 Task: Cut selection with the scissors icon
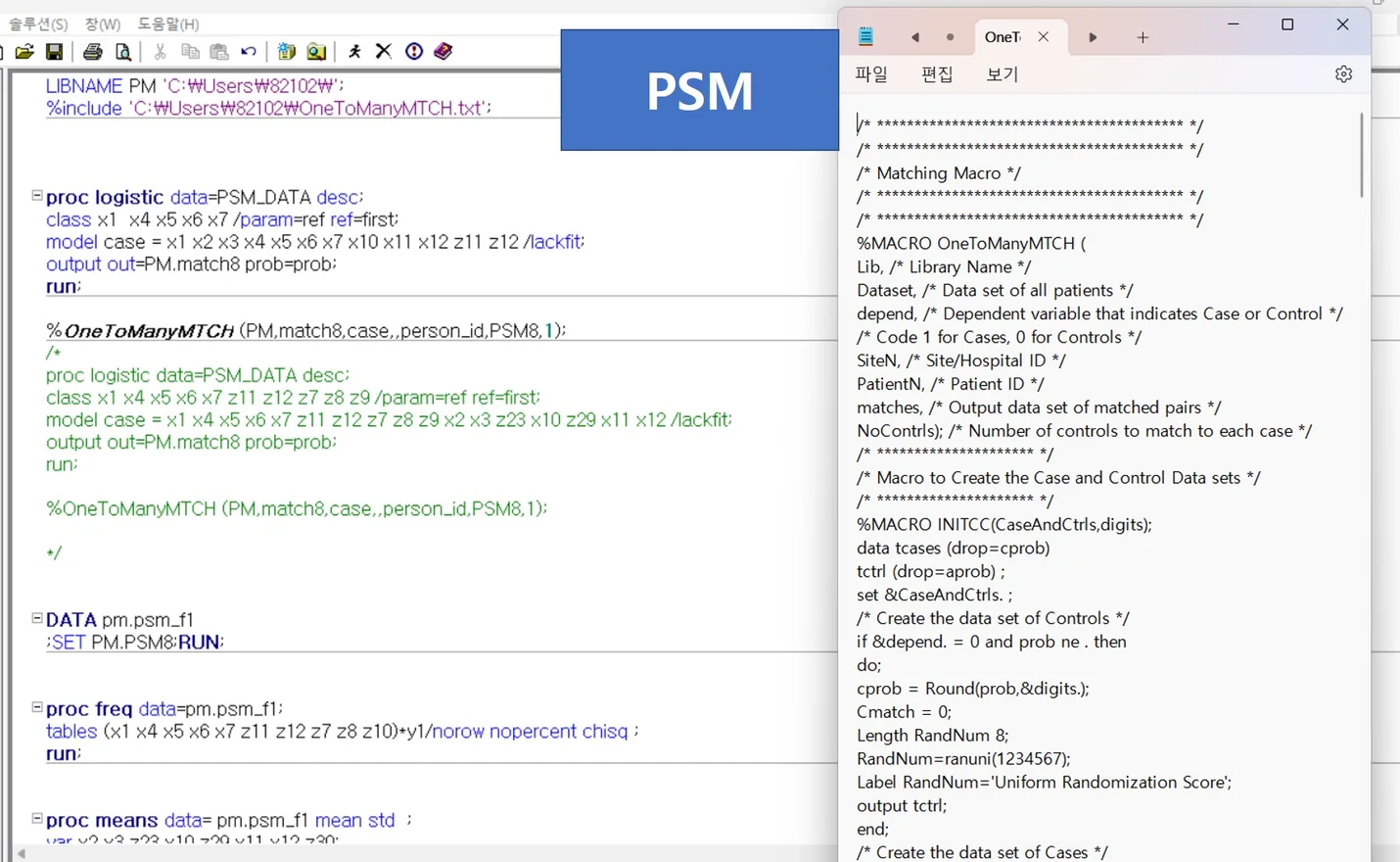[x=161, y=51]
